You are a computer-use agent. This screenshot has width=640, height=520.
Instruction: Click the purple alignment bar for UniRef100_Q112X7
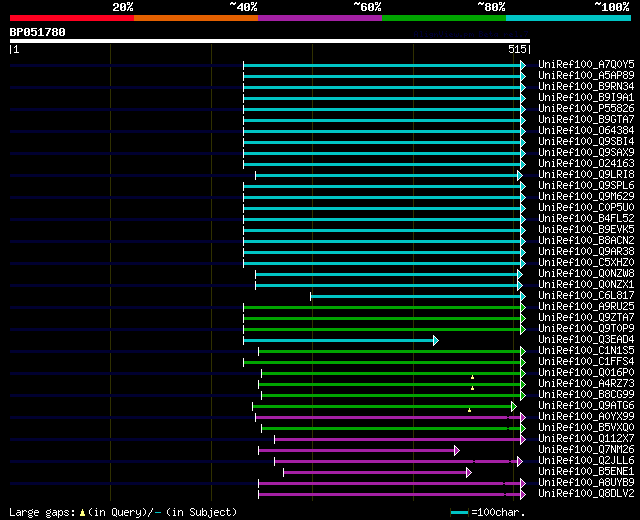398,440
